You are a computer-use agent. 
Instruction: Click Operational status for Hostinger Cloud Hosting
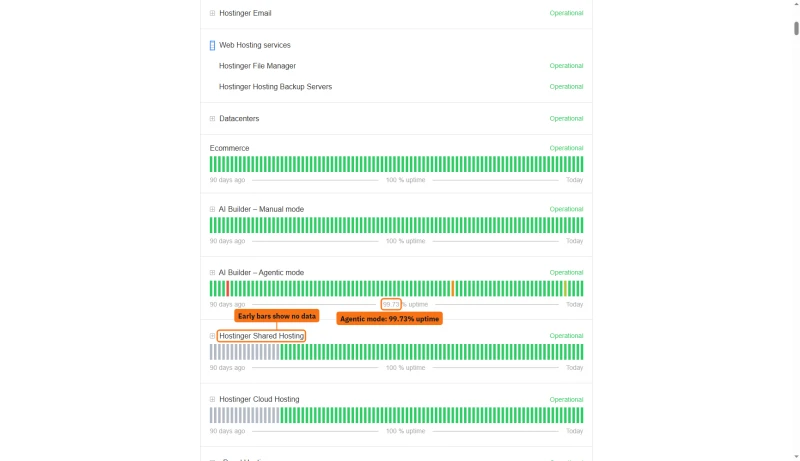pyautogui.click(x=566, y=399)
